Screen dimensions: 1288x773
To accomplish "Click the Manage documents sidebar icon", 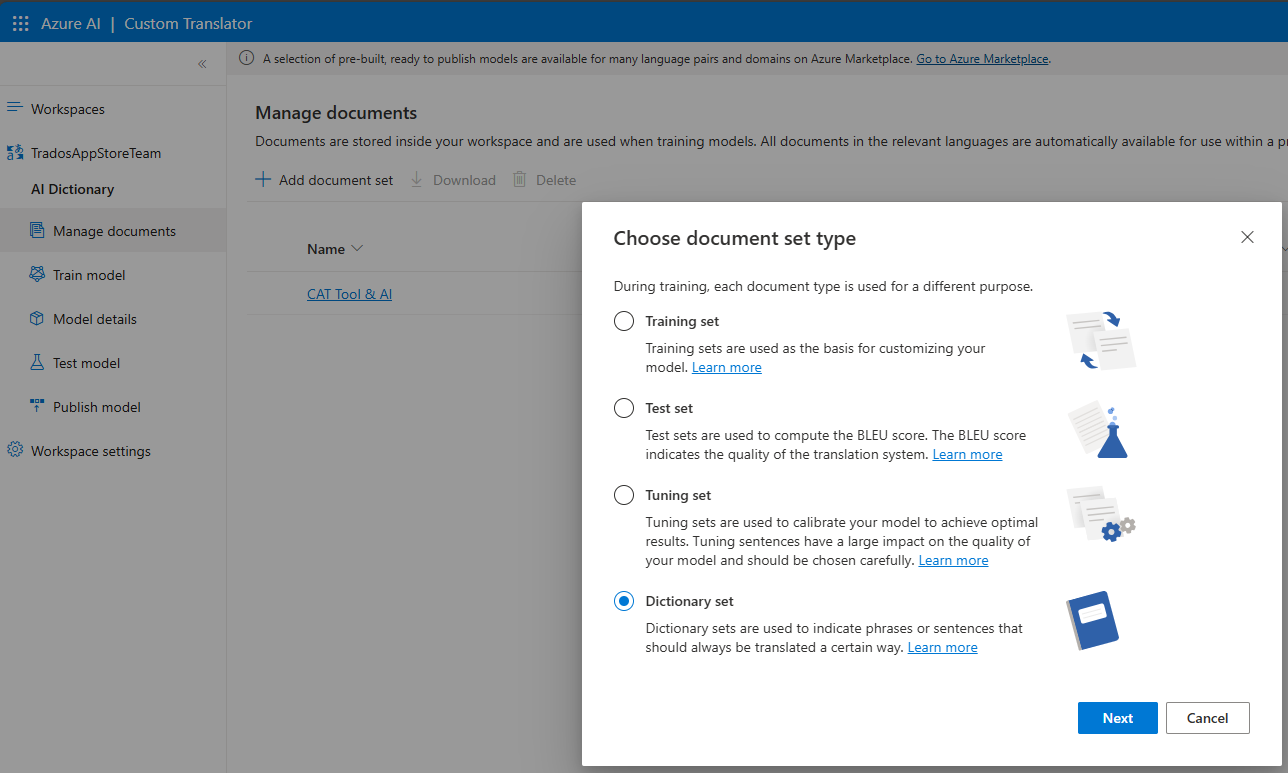I will point(37,231).
